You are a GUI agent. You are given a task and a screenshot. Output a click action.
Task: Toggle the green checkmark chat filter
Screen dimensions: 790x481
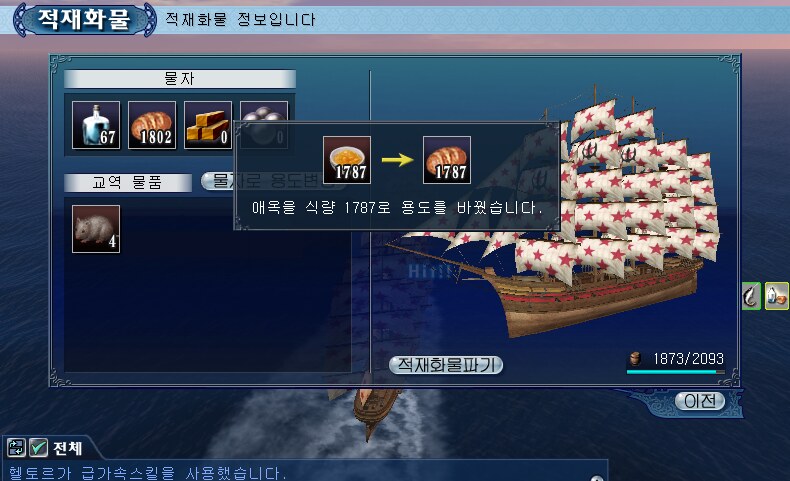[x=38, y=447]
